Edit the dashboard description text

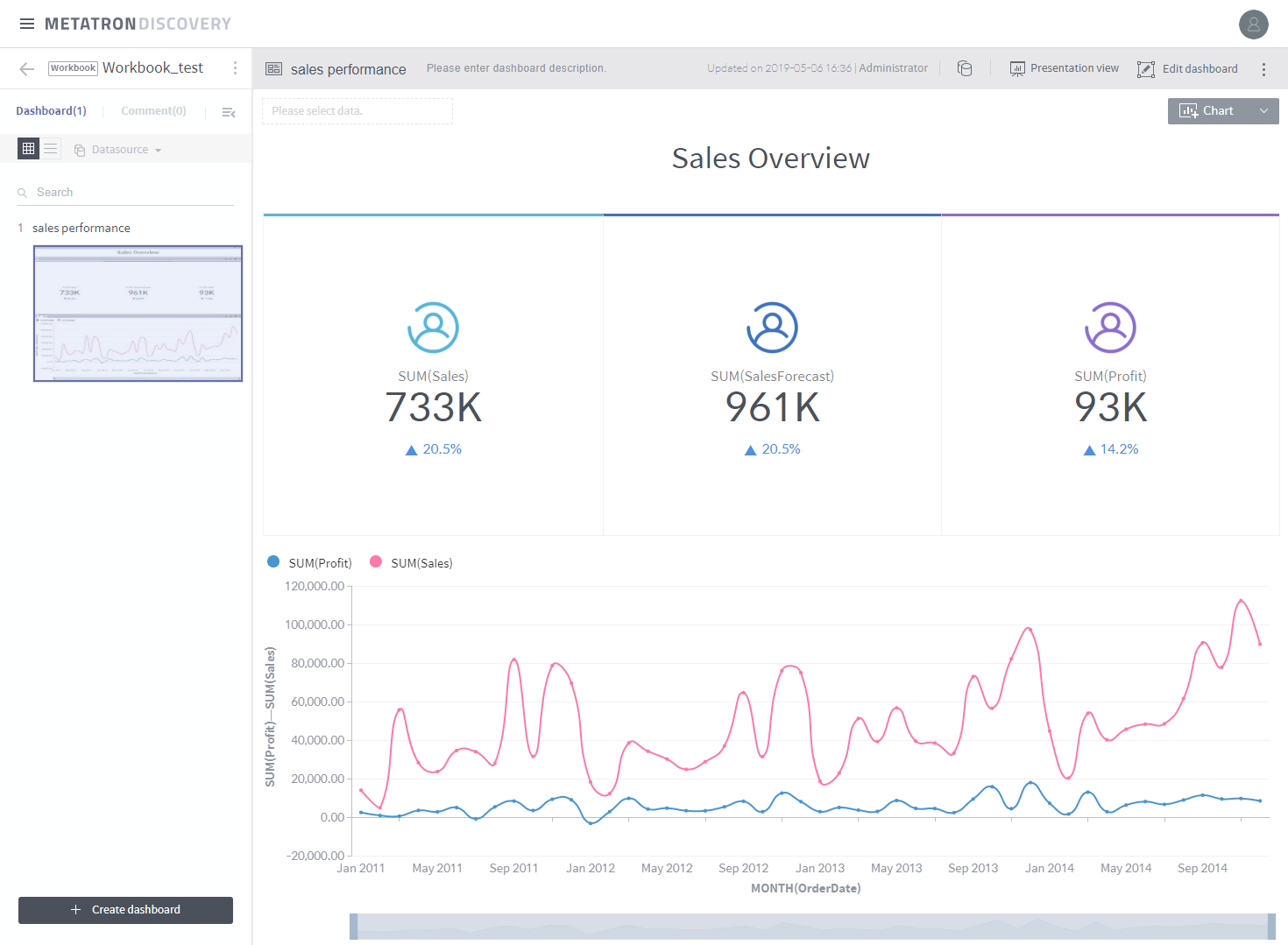[x=516, y=68]
